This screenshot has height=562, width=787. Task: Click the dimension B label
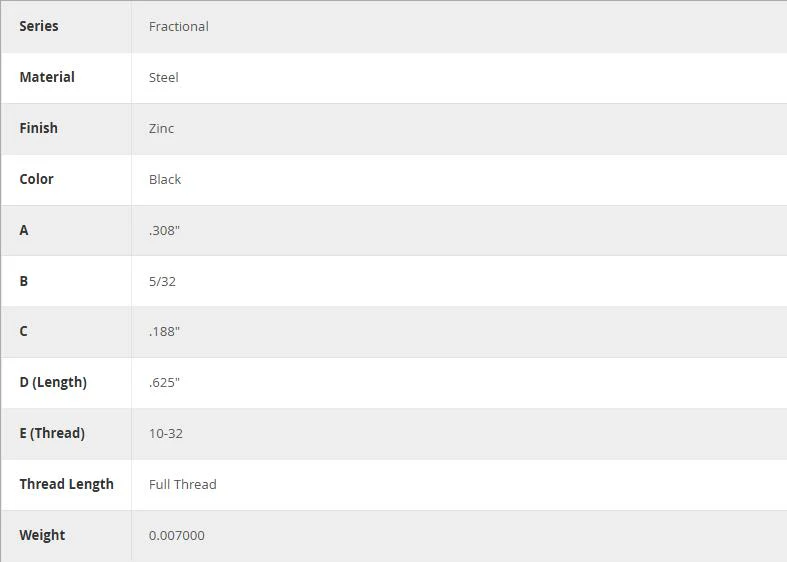click(24, 281)
